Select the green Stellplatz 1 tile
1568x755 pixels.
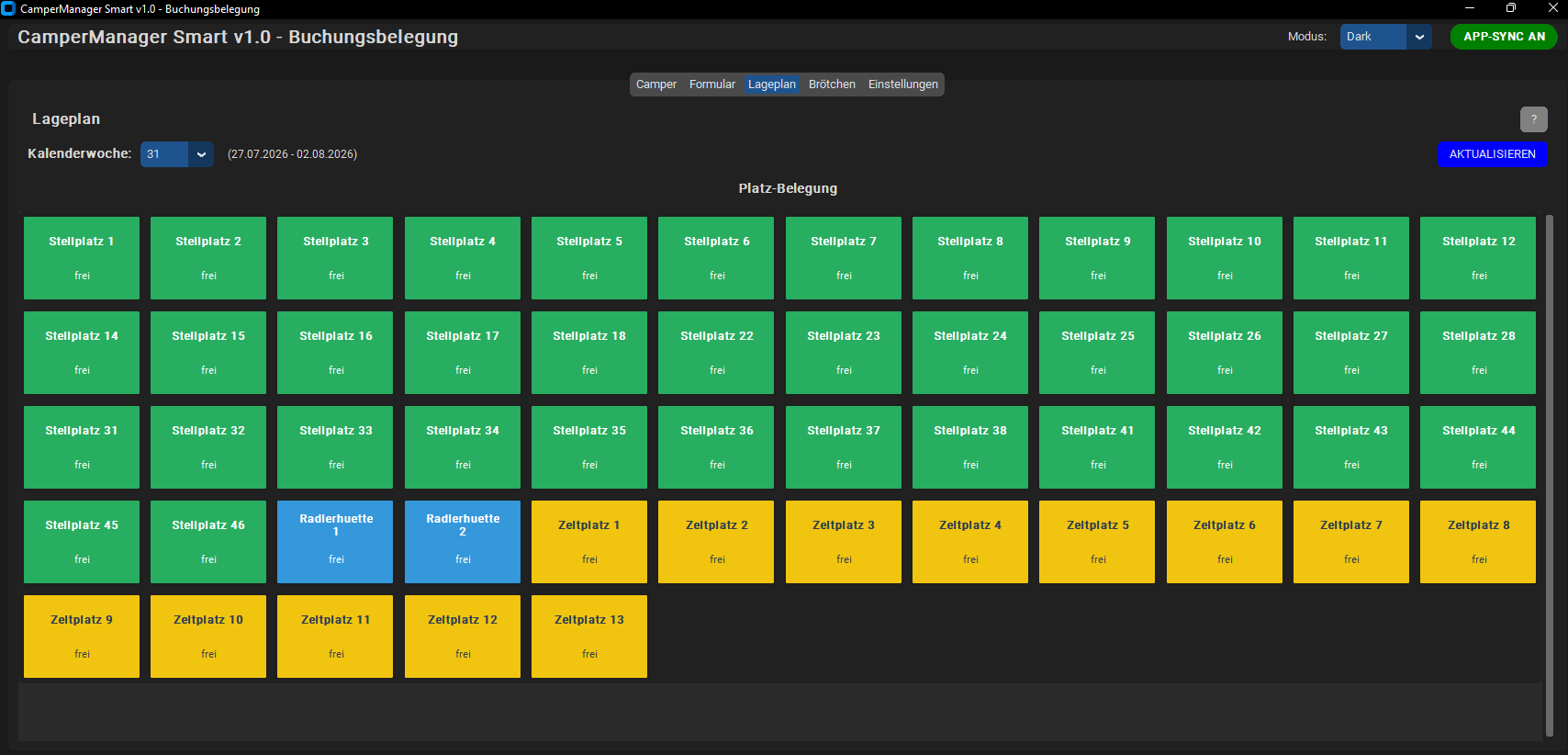82,258
